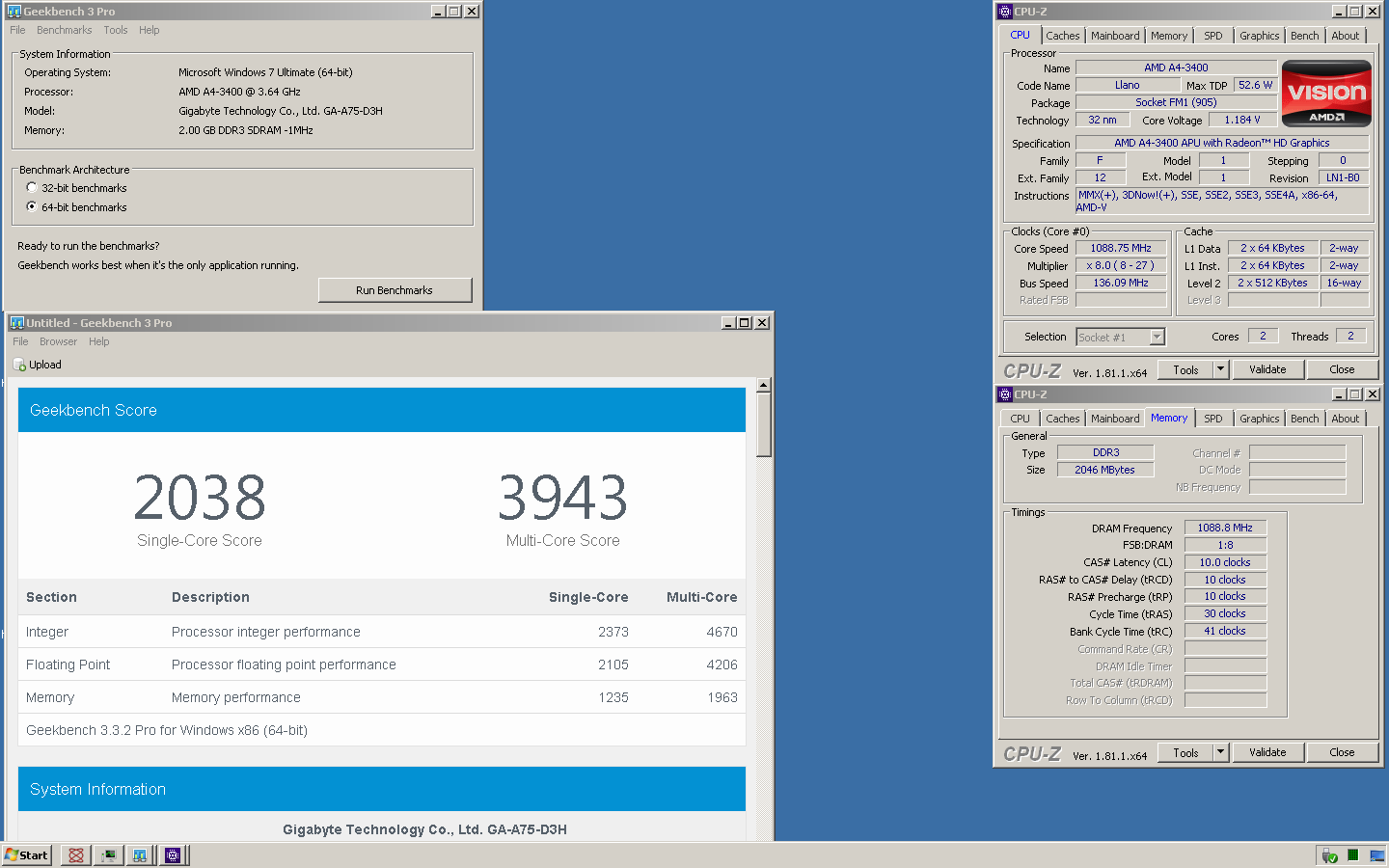This screenshot has width=1389, height=868.
Task: Minimize the CPU-Z memory timings window
Action: pyautogui.click(x=1339, y=394)
